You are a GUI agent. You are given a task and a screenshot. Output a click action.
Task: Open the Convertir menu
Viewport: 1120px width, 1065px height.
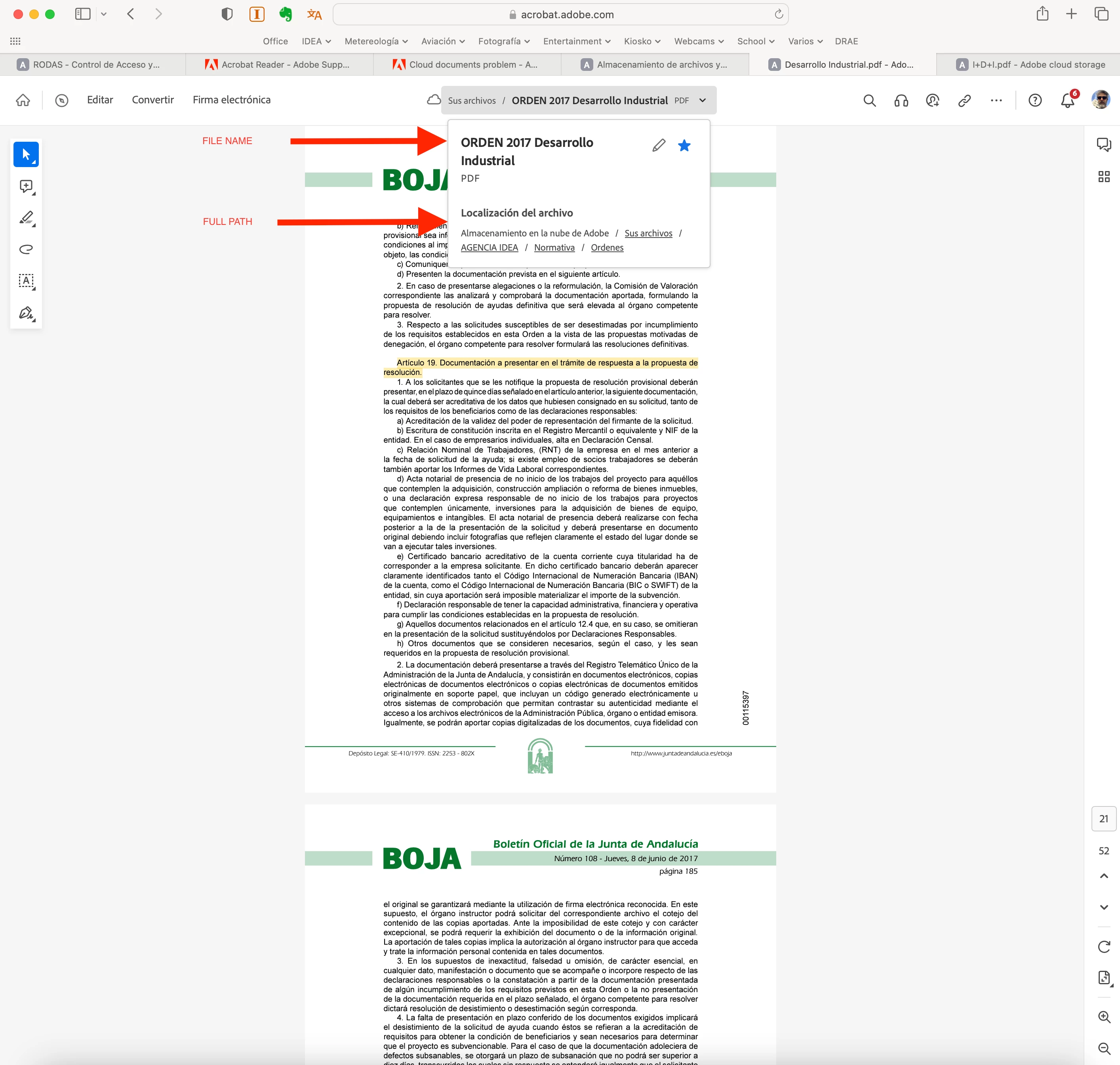click(x=153, y=100)
